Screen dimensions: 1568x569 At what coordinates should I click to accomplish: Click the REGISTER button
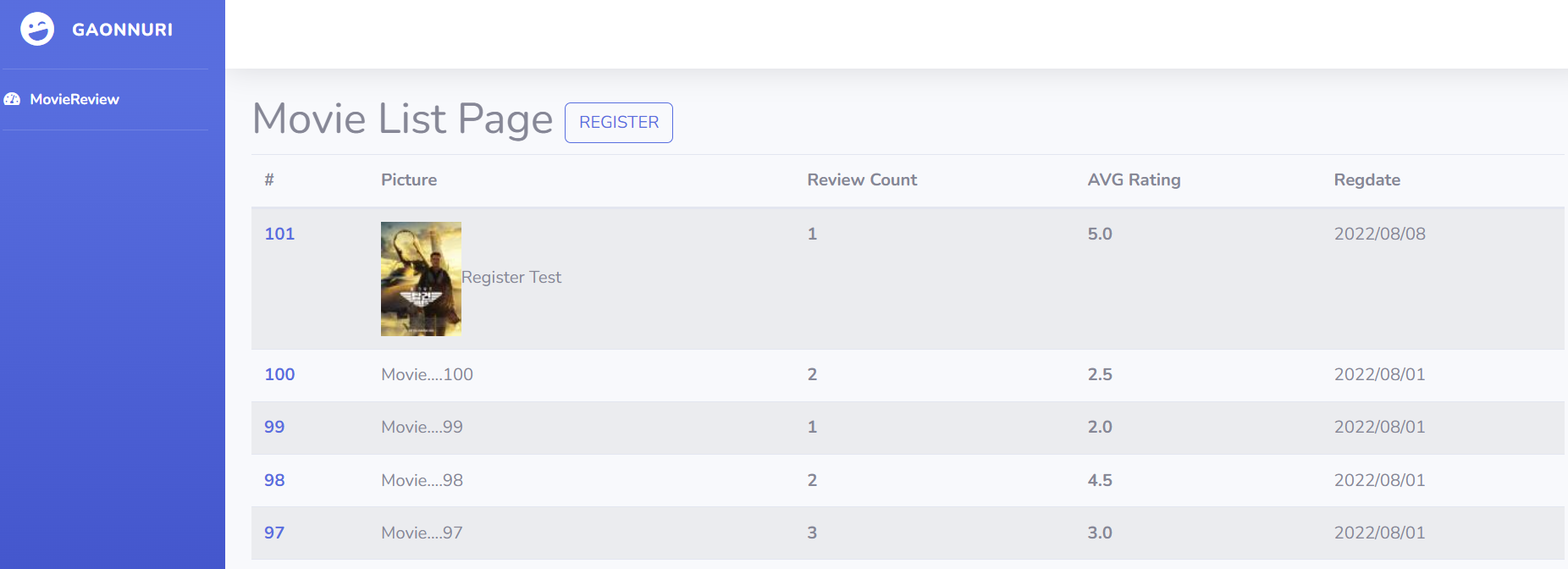pyautogui.click(x=619, y=123)
